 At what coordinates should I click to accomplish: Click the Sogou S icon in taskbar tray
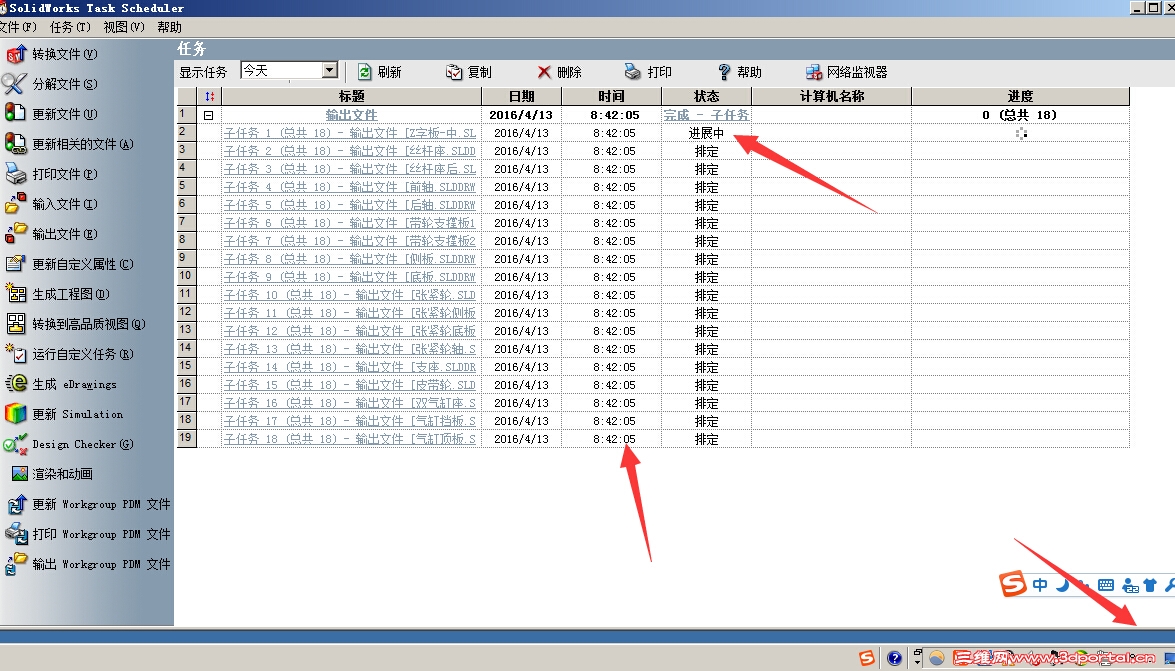coord(867,658)
